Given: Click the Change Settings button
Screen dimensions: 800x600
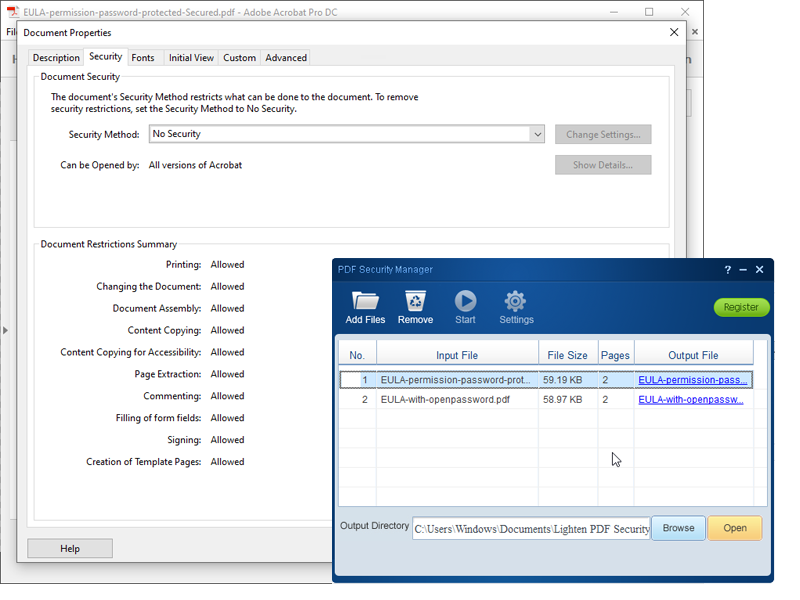Looking at the screenshot, I should (x=603, y=134).
